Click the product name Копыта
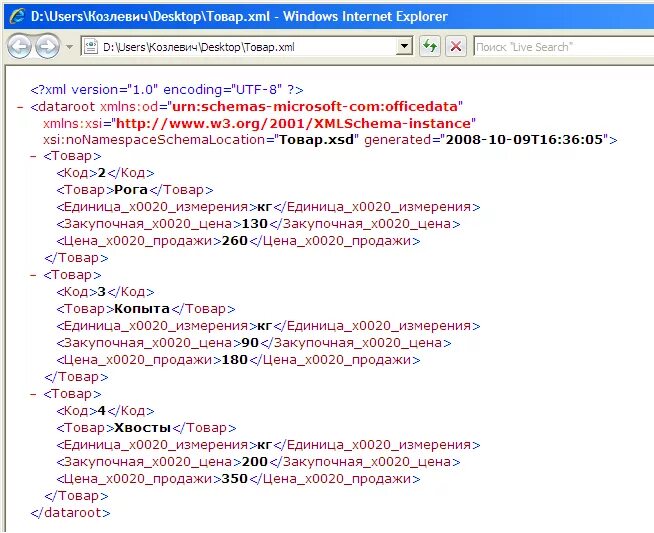654x533 pixels. 142,309
